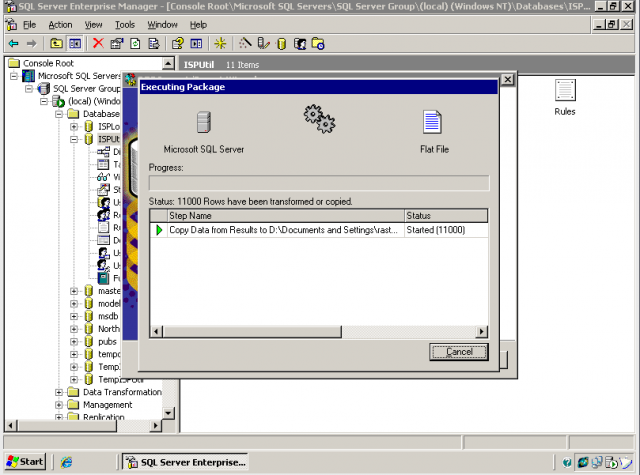Image resolution: width=640 pixels, height=475 pixels.
Task: Click the red Delete icon in toolbar
Action: click(97, 43)
